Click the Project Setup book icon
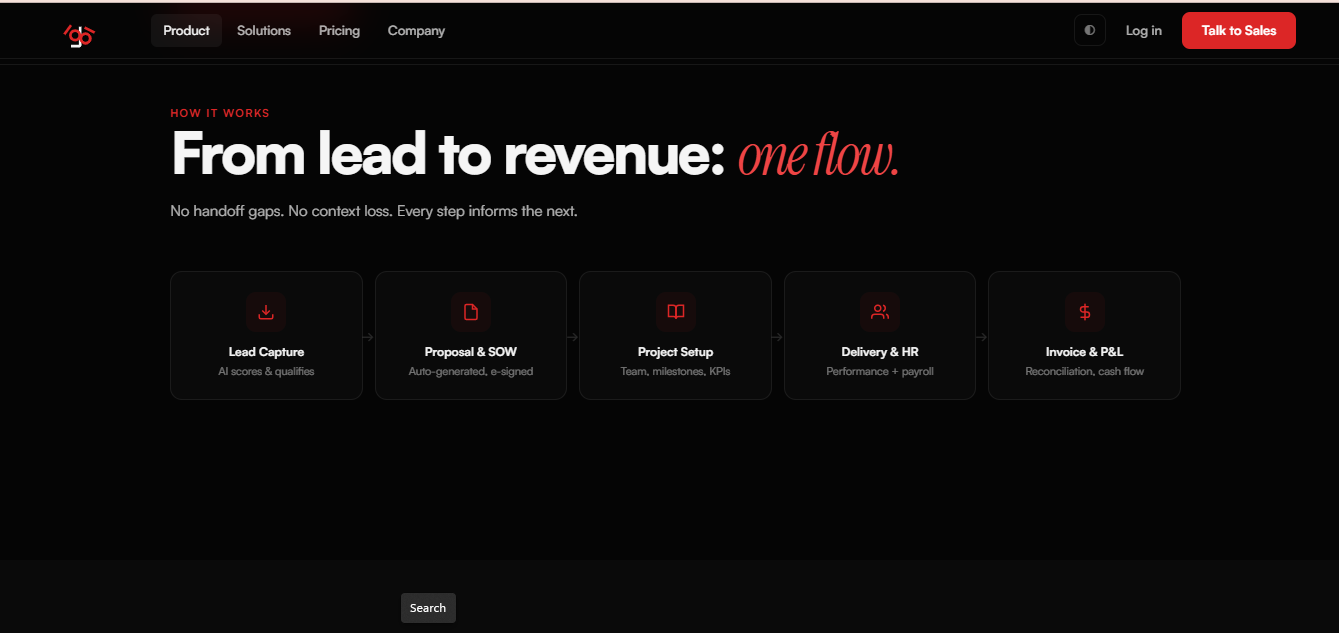The width and height of the screenshot is (1339, 633). 676,312
